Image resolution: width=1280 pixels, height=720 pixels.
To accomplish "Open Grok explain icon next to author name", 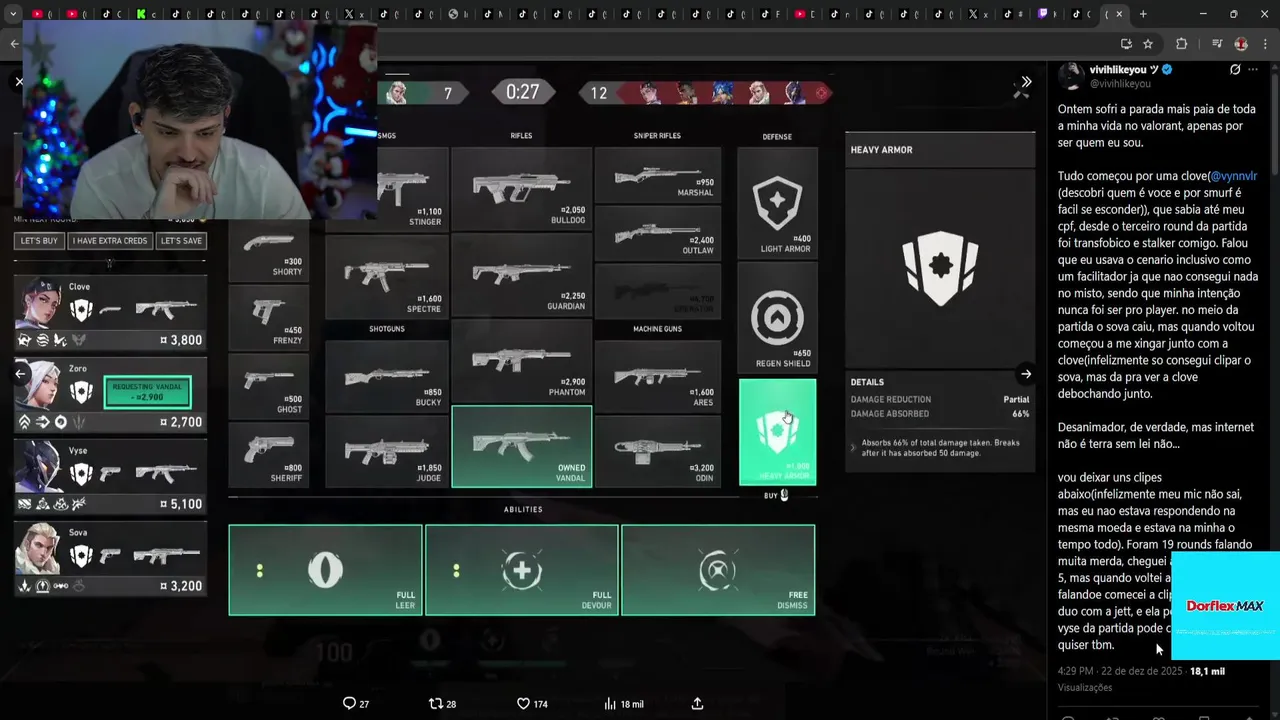I will point(1235,70).
